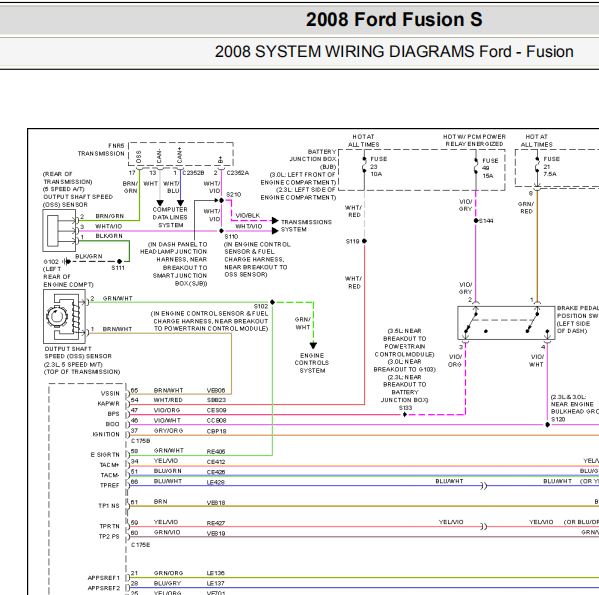The width and height of the screenshot is (599, 595).
Task: Click the Engine Controls System arrowhead
Action: [313, 345]
